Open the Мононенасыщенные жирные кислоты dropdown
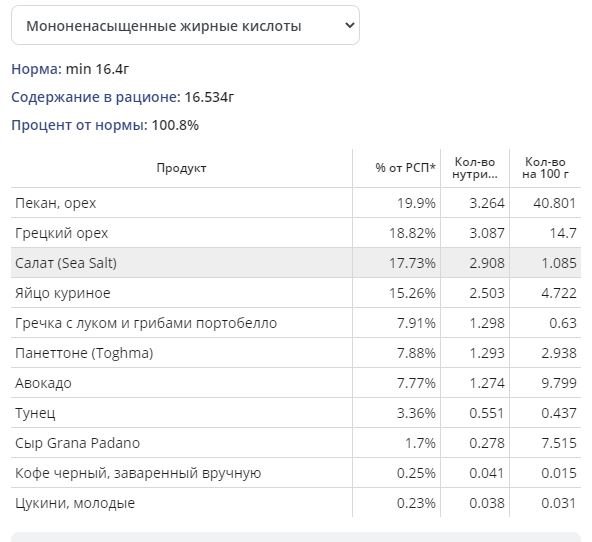Image resolution: width=592 pixels, height=542 pixels. pos(185,25)
